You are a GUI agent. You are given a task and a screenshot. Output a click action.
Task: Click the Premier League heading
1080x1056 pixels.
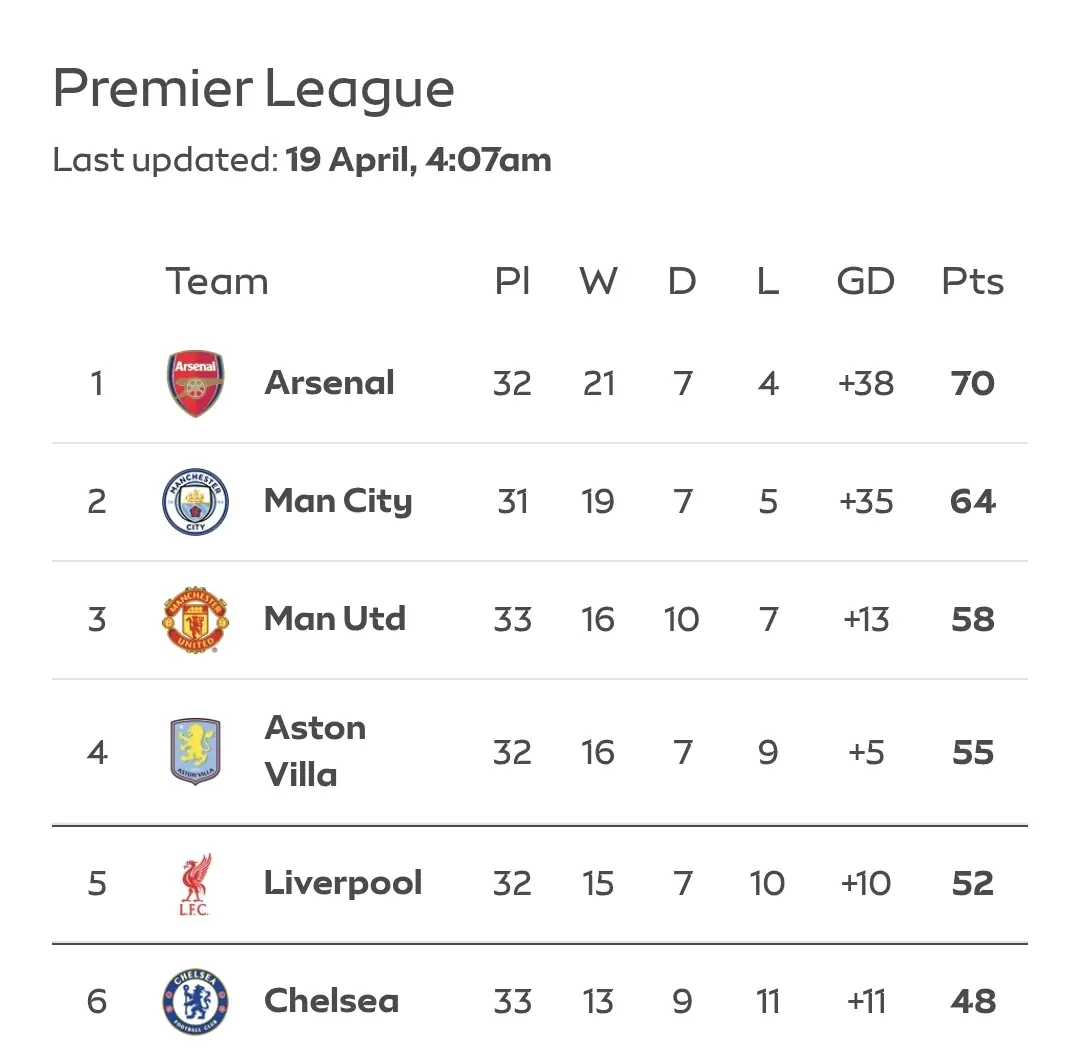[x=253, y=89]
